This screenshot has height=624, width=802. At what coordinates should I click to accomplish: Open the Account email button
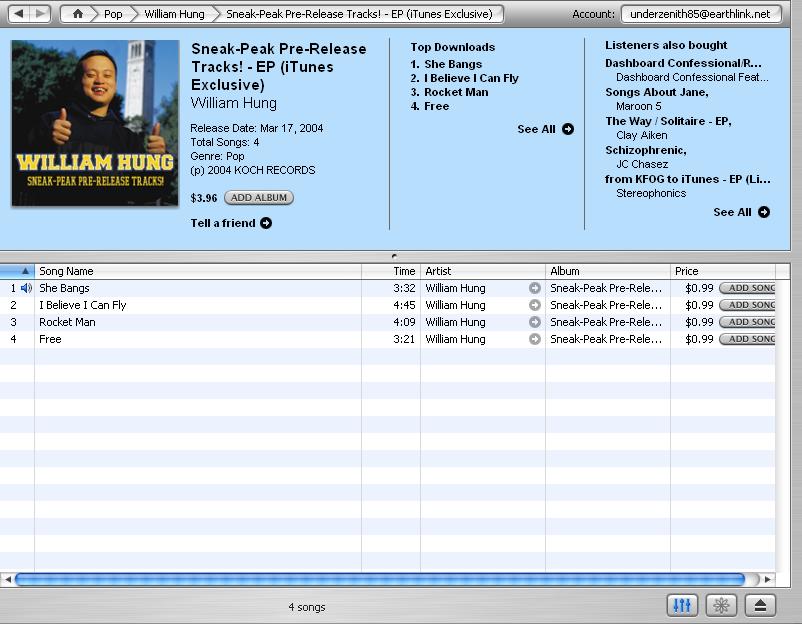(x=700, y=14)
